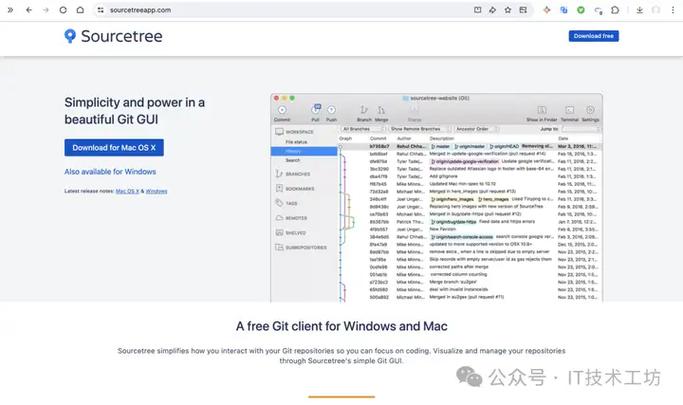683x405 pixels.
Task: Reload the sourcetreeapp.com page
Action: 63,10
